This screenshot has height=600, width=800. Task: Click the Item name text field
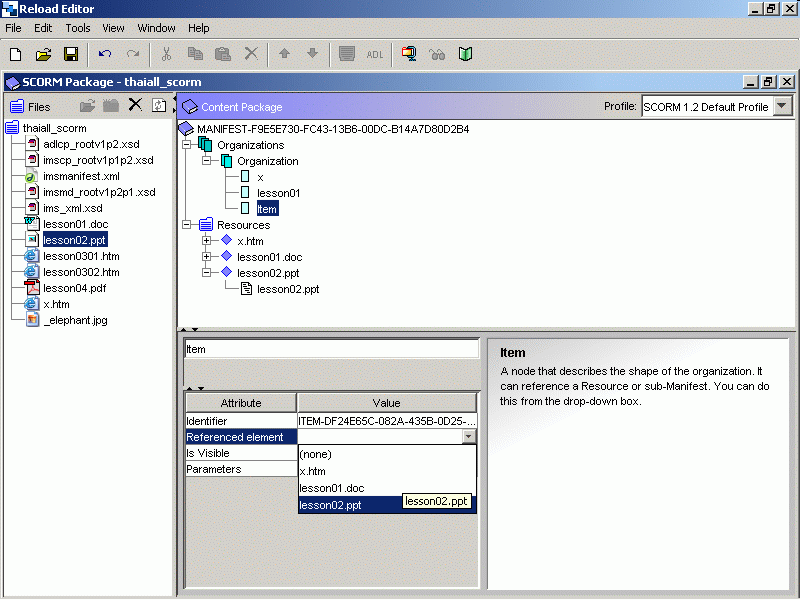(330, 350)
